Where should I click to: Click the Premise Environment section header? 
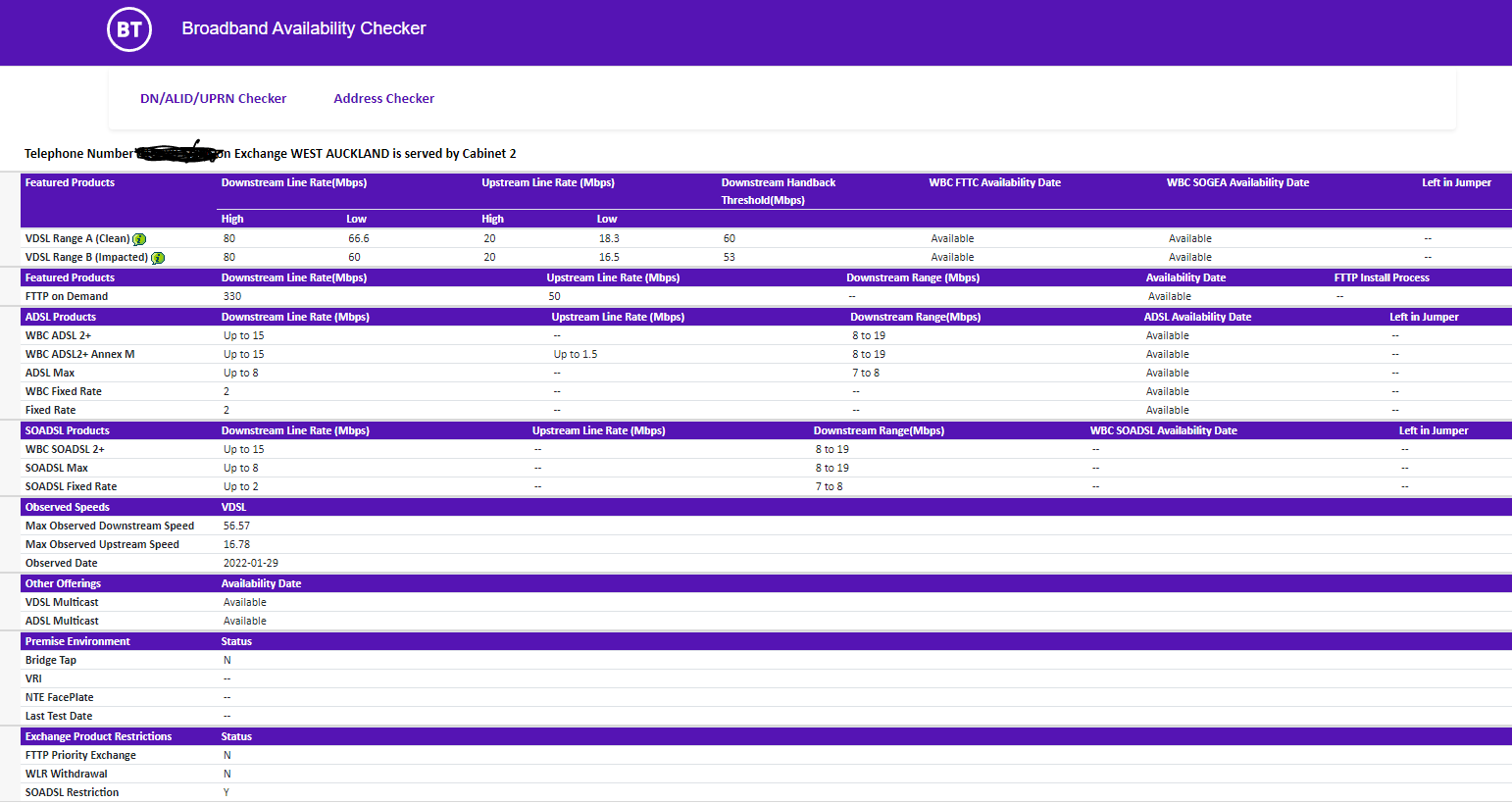(77, 641)
